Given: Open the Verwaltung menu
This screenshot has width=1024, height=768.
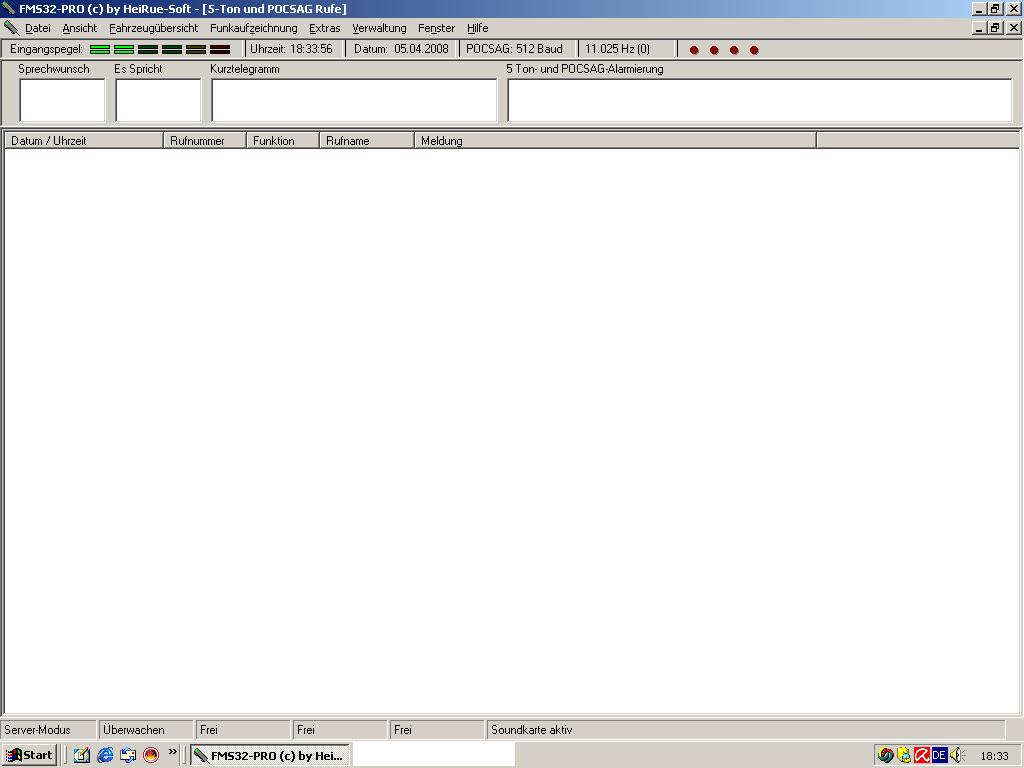Looking at the screenshot, I should click(379, 28).
